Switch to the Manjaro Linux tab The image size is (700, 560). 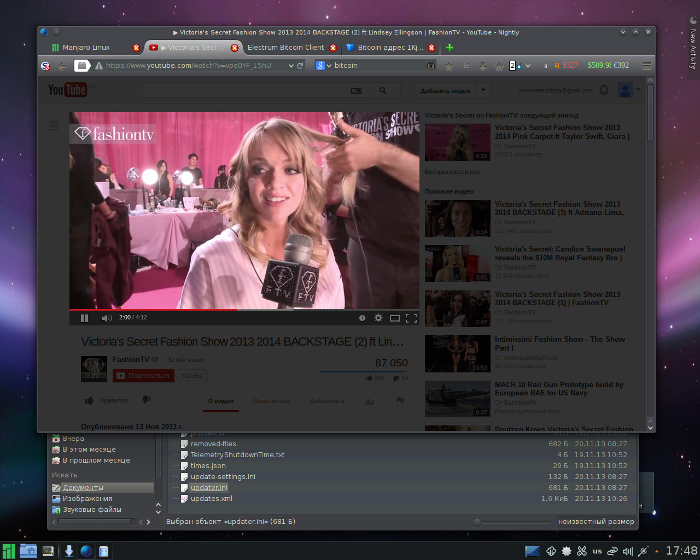tap(86, 47)
